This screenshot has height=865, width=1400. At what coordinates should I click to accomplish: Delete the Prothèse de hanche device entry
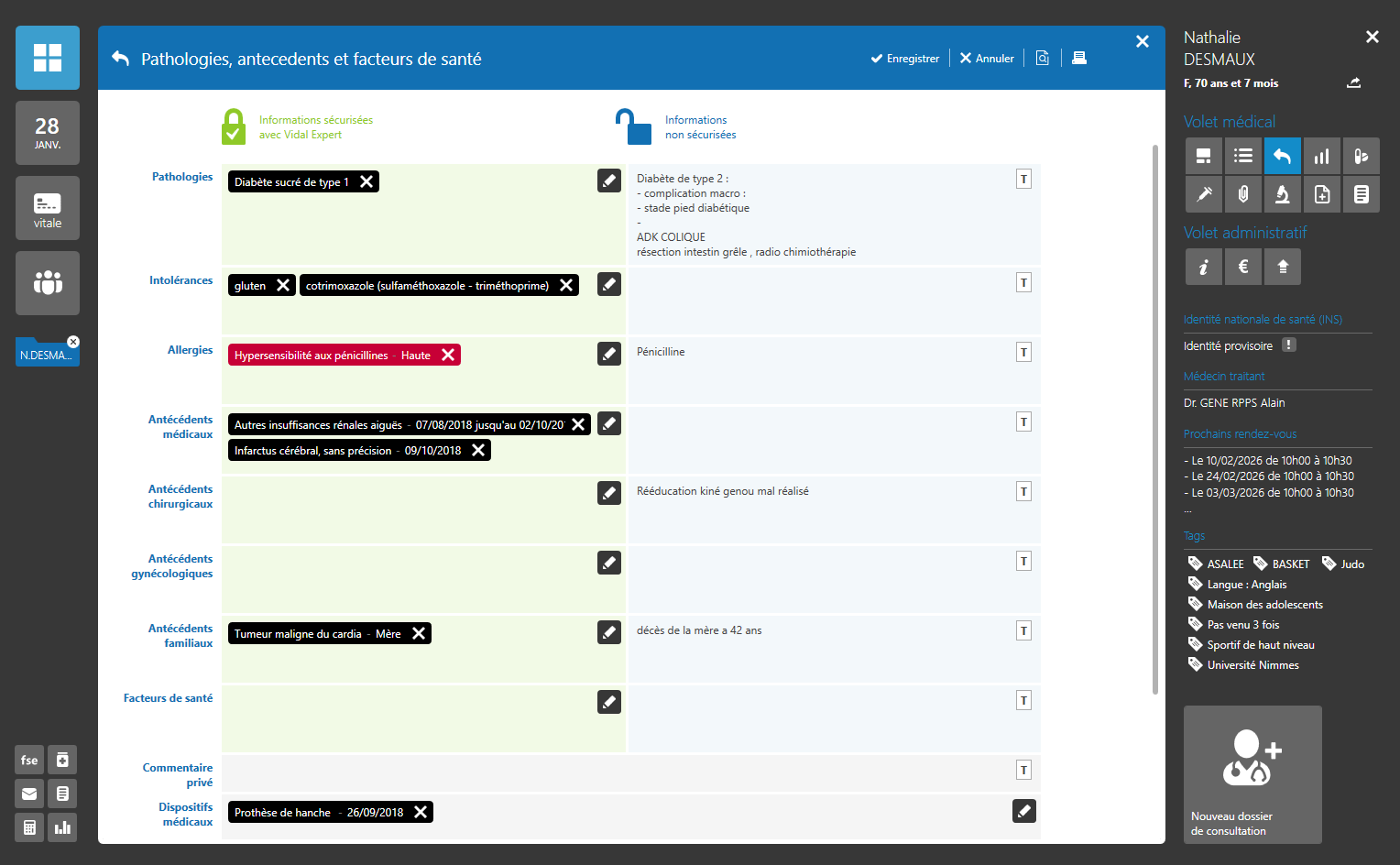[x=421, y=812]
